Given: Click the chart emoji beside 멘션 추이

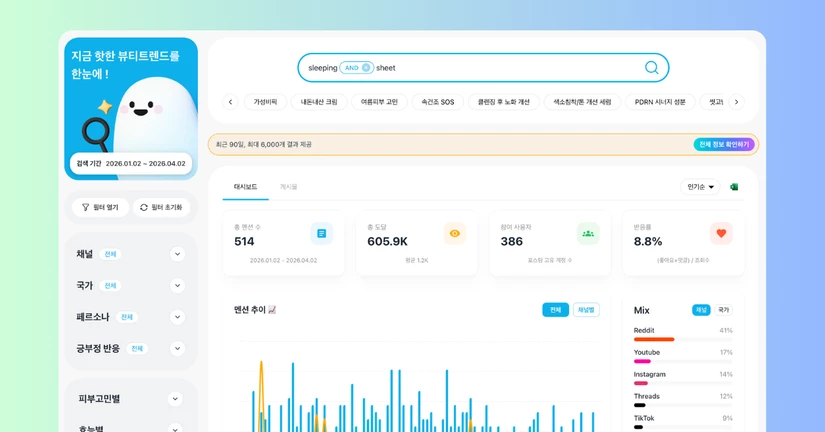Looking at the screenshot, I should (272, 310).
